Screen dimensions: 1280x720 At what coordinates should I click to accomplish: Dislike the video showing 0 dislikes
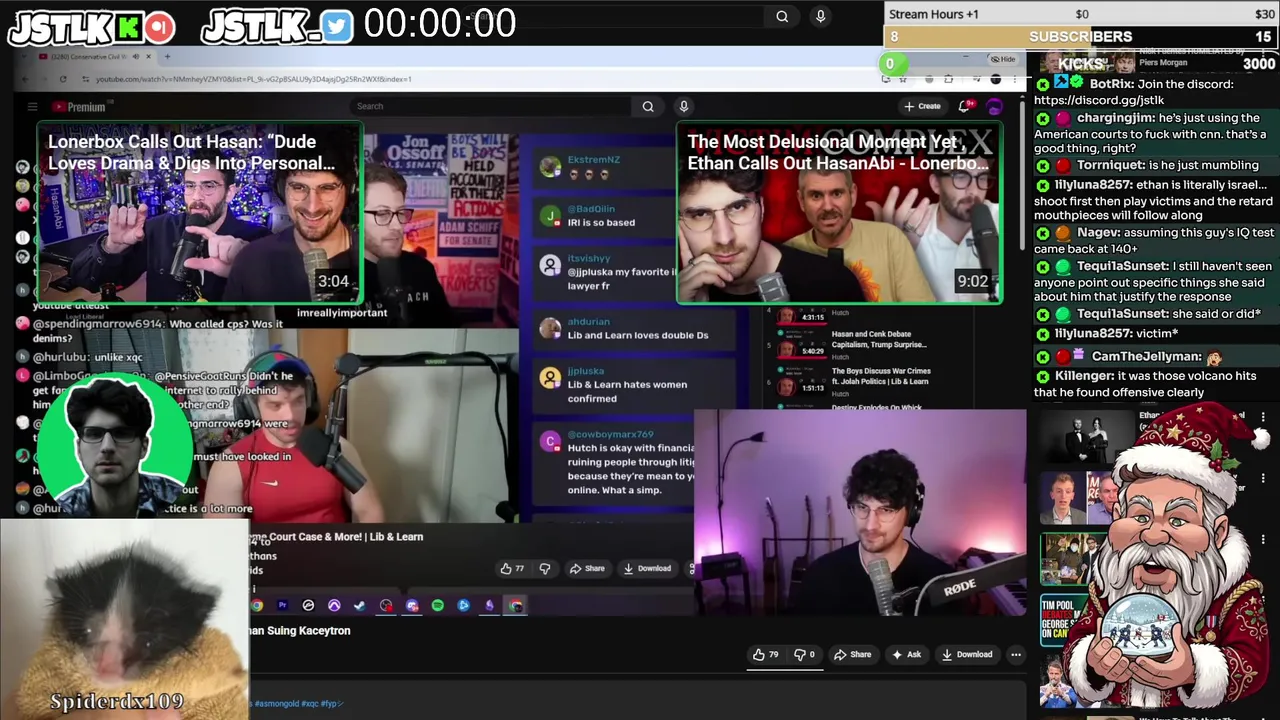click(x=805, y=654)
